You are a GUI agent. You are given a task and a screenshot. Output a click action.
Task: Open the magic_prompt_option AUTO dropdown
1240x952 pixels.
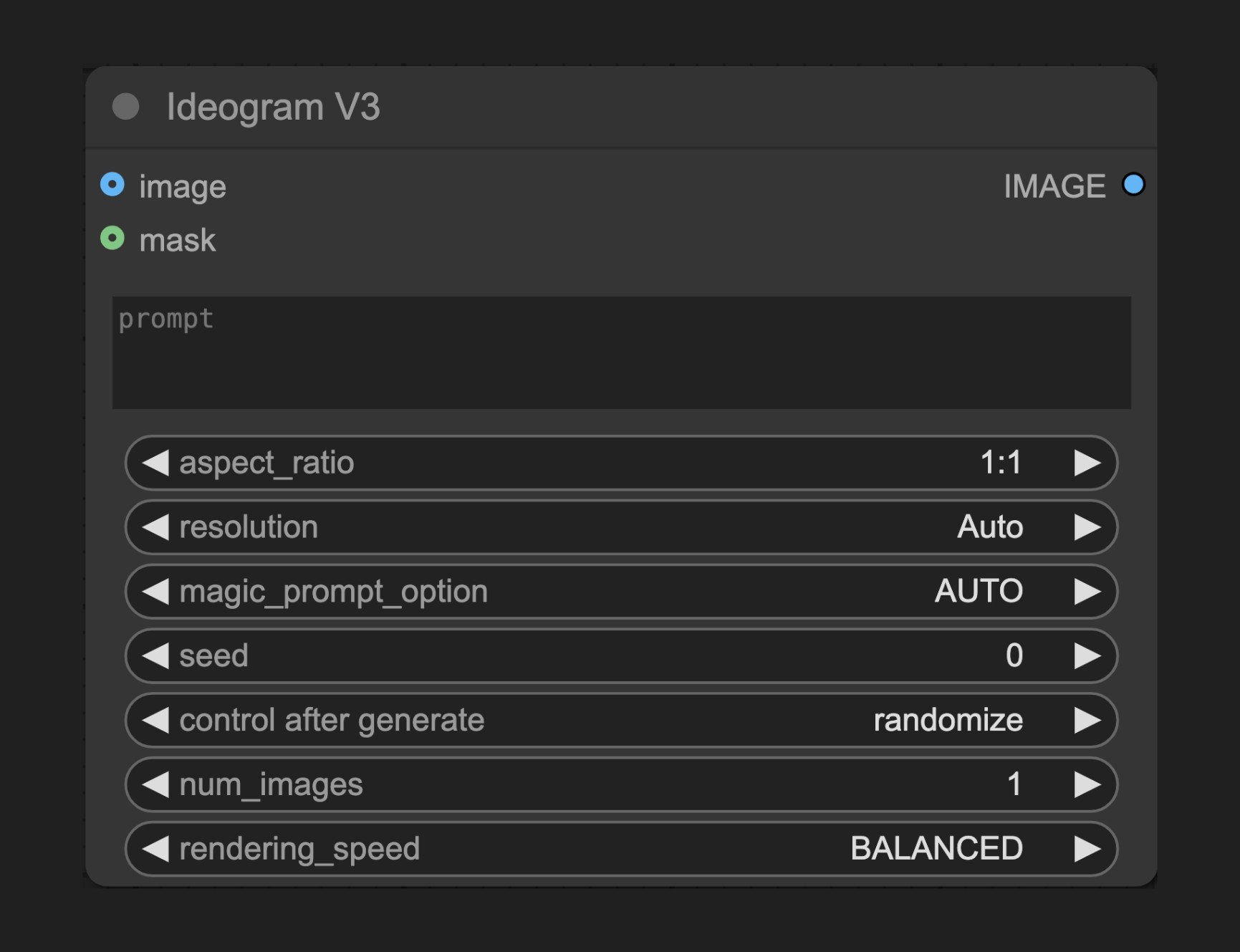point(621,592)
